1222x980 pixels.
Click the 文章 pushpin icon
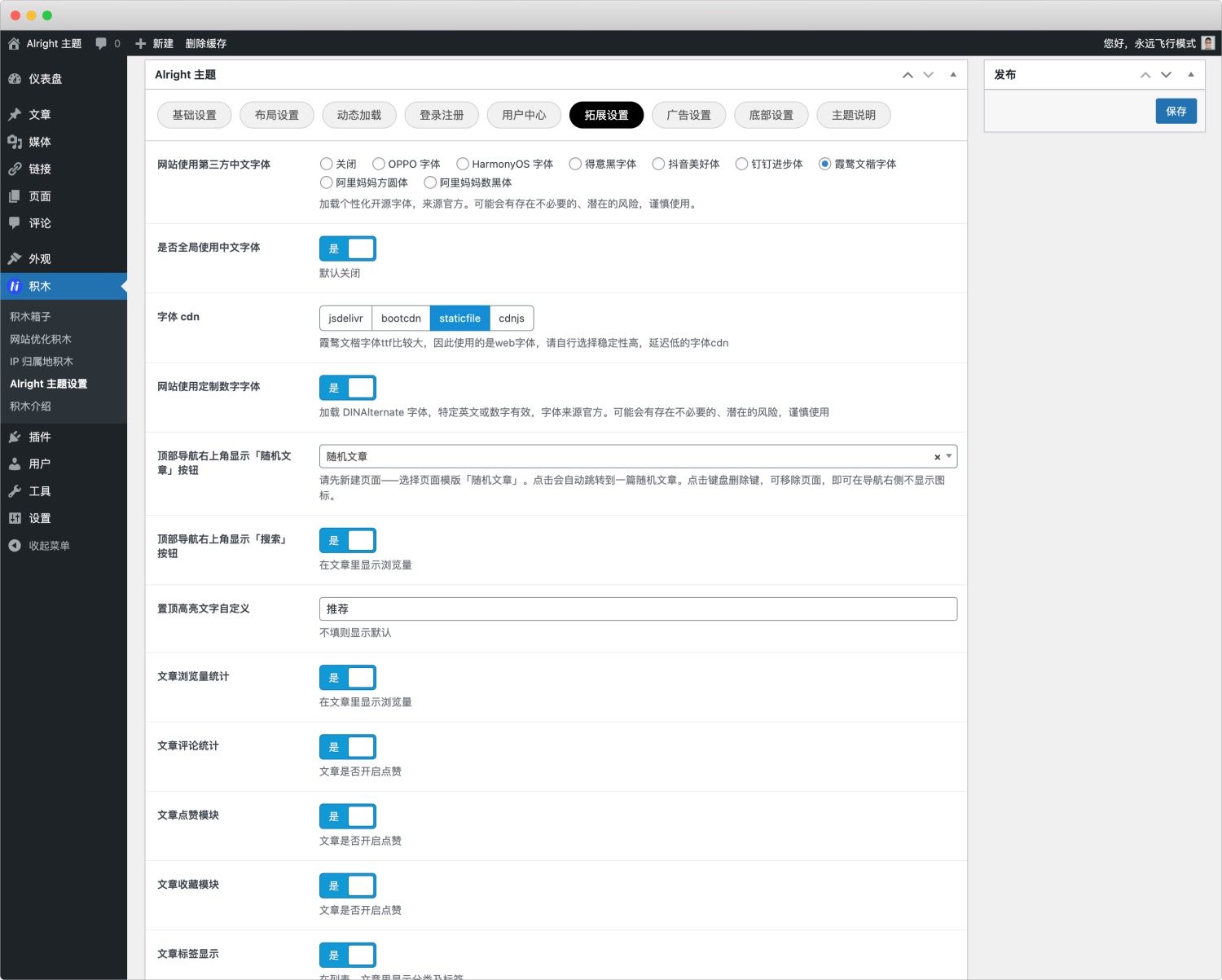[15, 115]
